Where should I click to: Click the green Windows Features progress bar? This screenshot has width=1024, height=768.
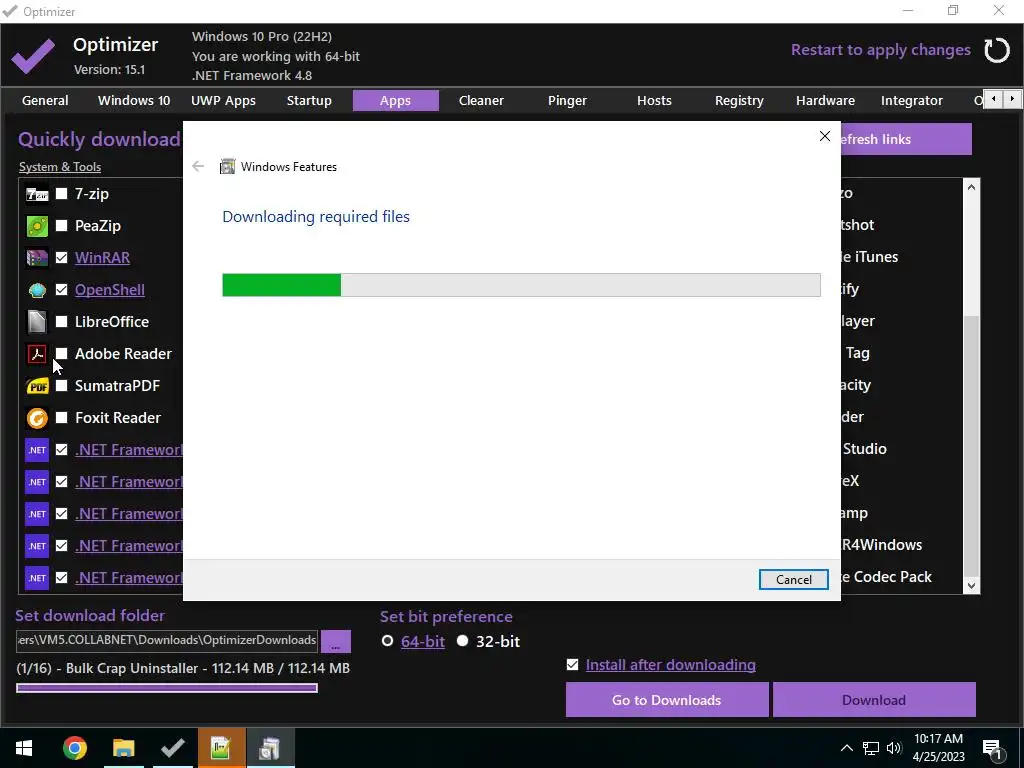521,285
